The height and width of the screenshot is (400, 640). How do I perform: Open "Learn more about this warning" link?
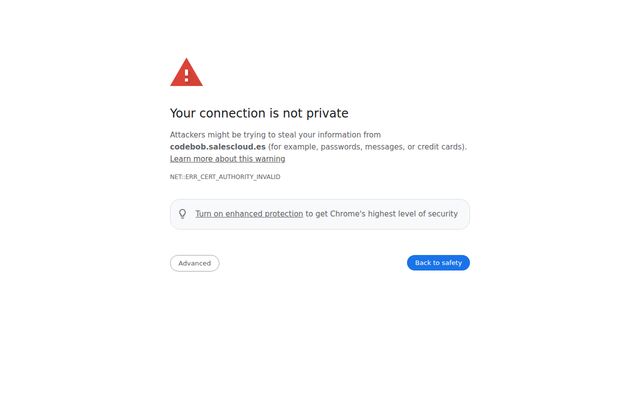(x=227, y=159)
